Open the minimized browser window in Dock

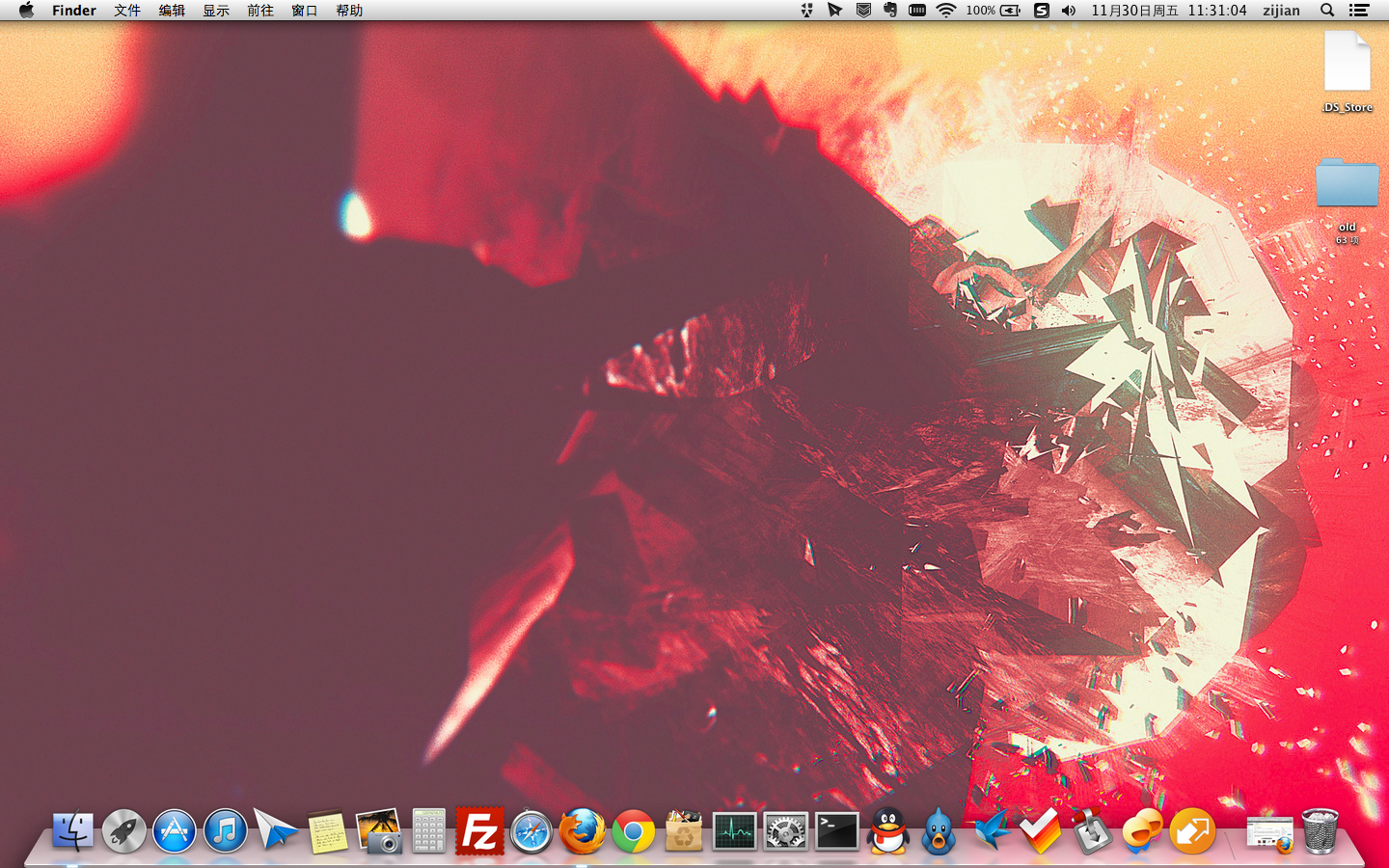point(1269,832)
